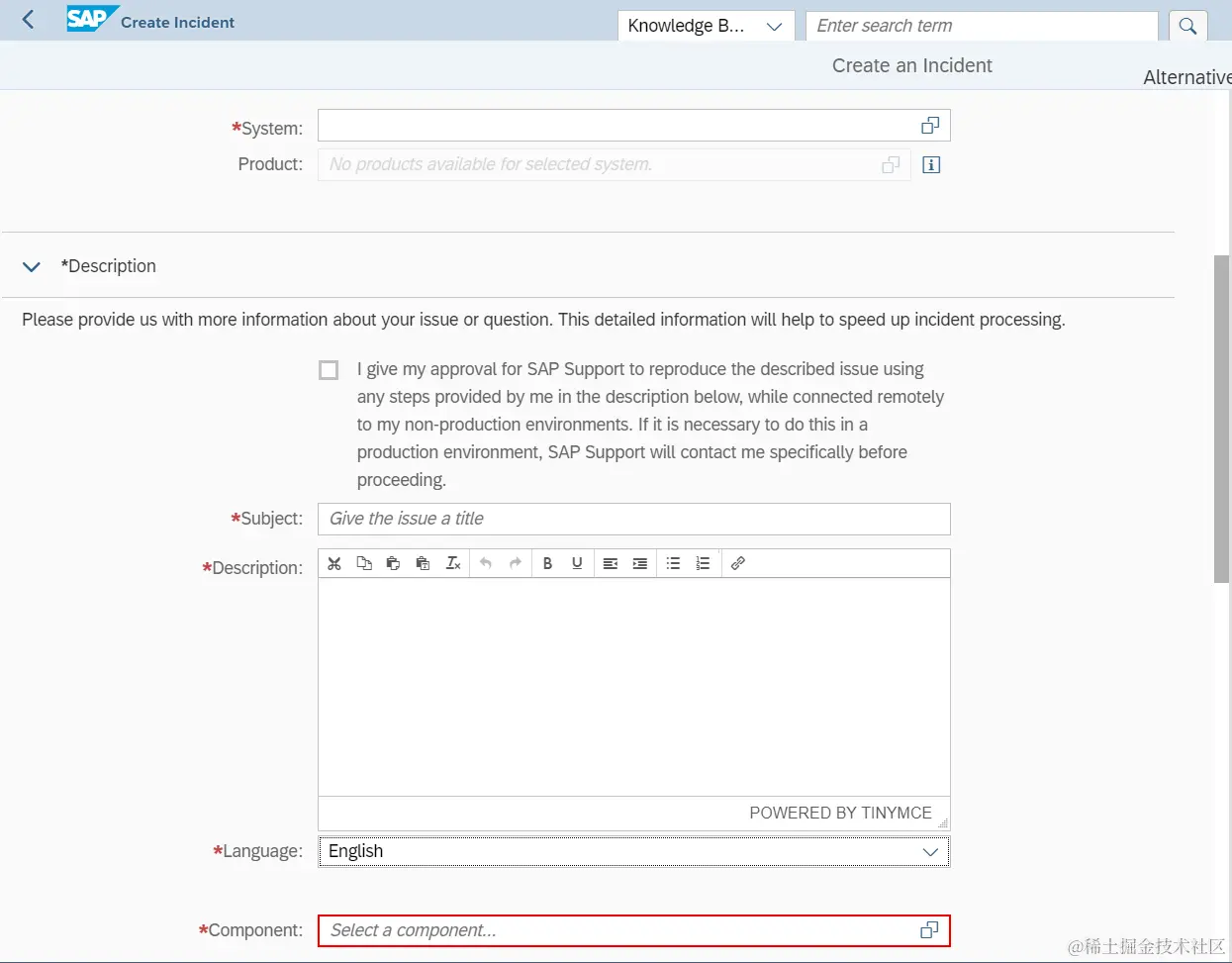Click the System input field
Screen dimensions: 1232x963
pyautogui.click(x=633, y=126)
